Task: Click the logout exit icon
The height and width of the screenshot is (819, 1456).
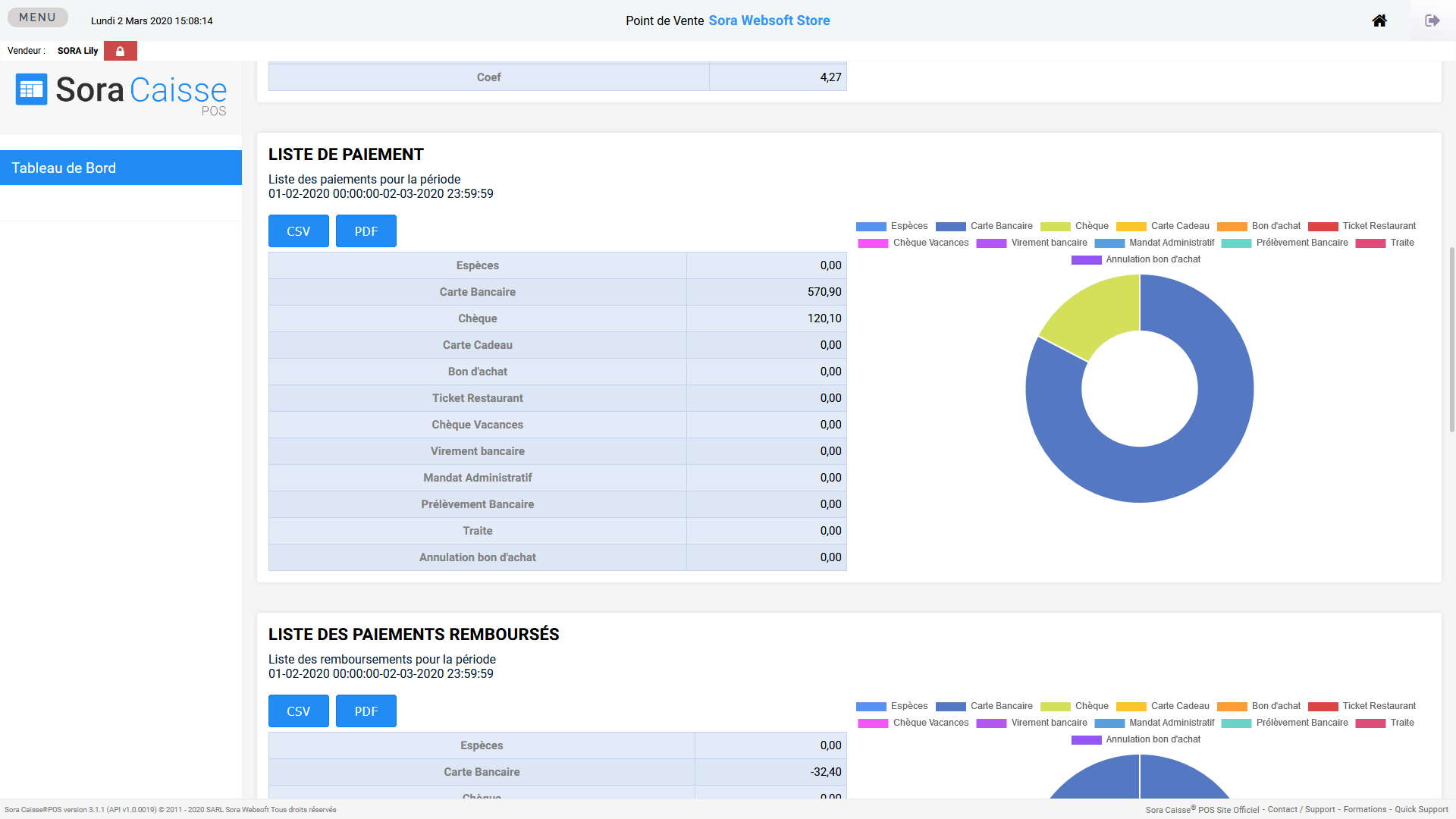Action: (1432, 20)
